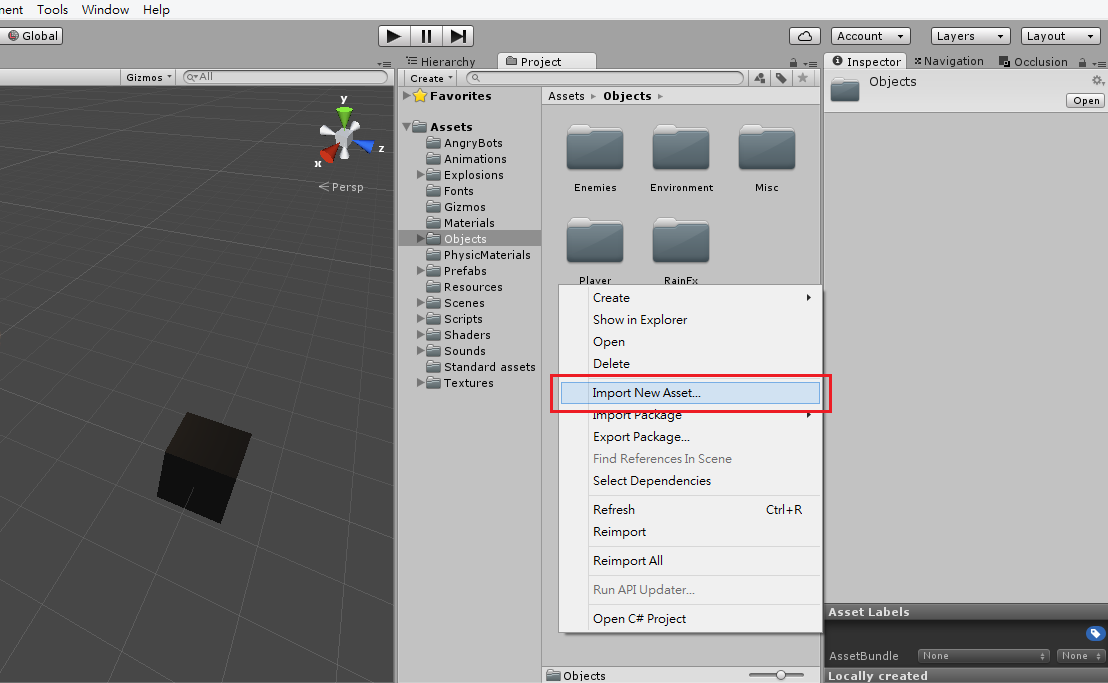Enable Play mode

[x=393, y=35]
